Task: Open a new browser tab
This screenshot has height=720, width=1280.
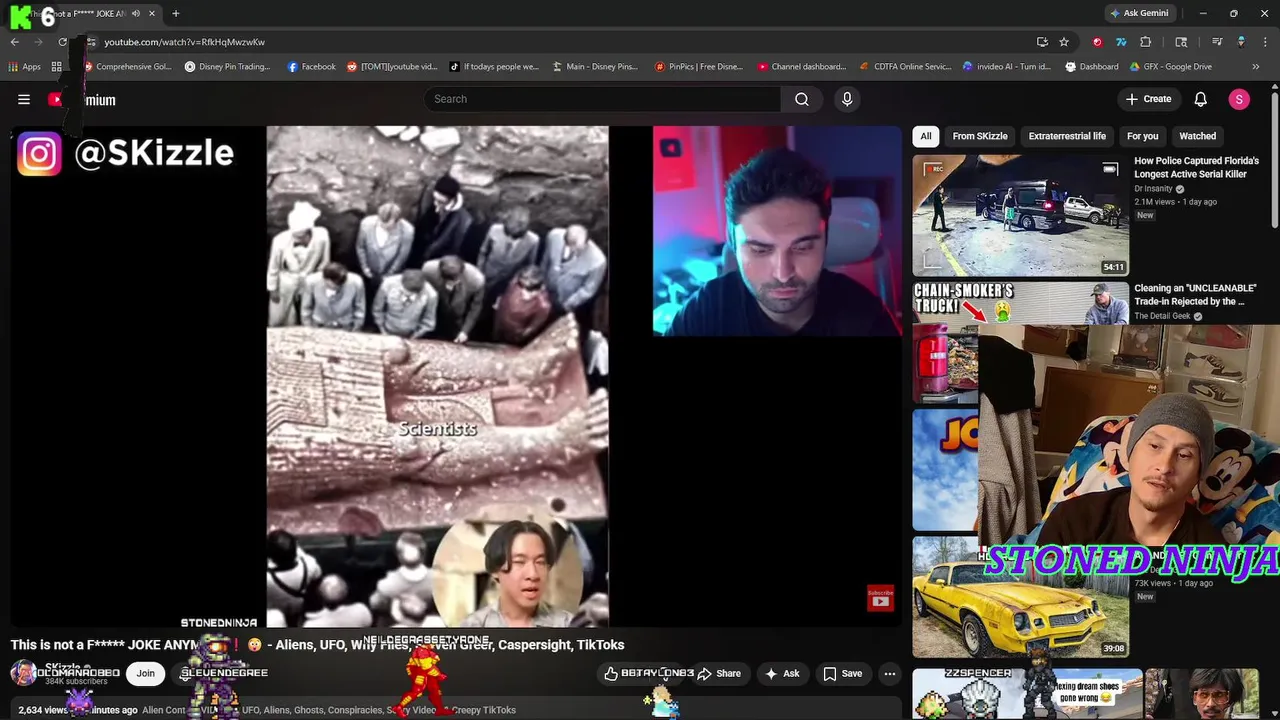Action: point(176,13)
